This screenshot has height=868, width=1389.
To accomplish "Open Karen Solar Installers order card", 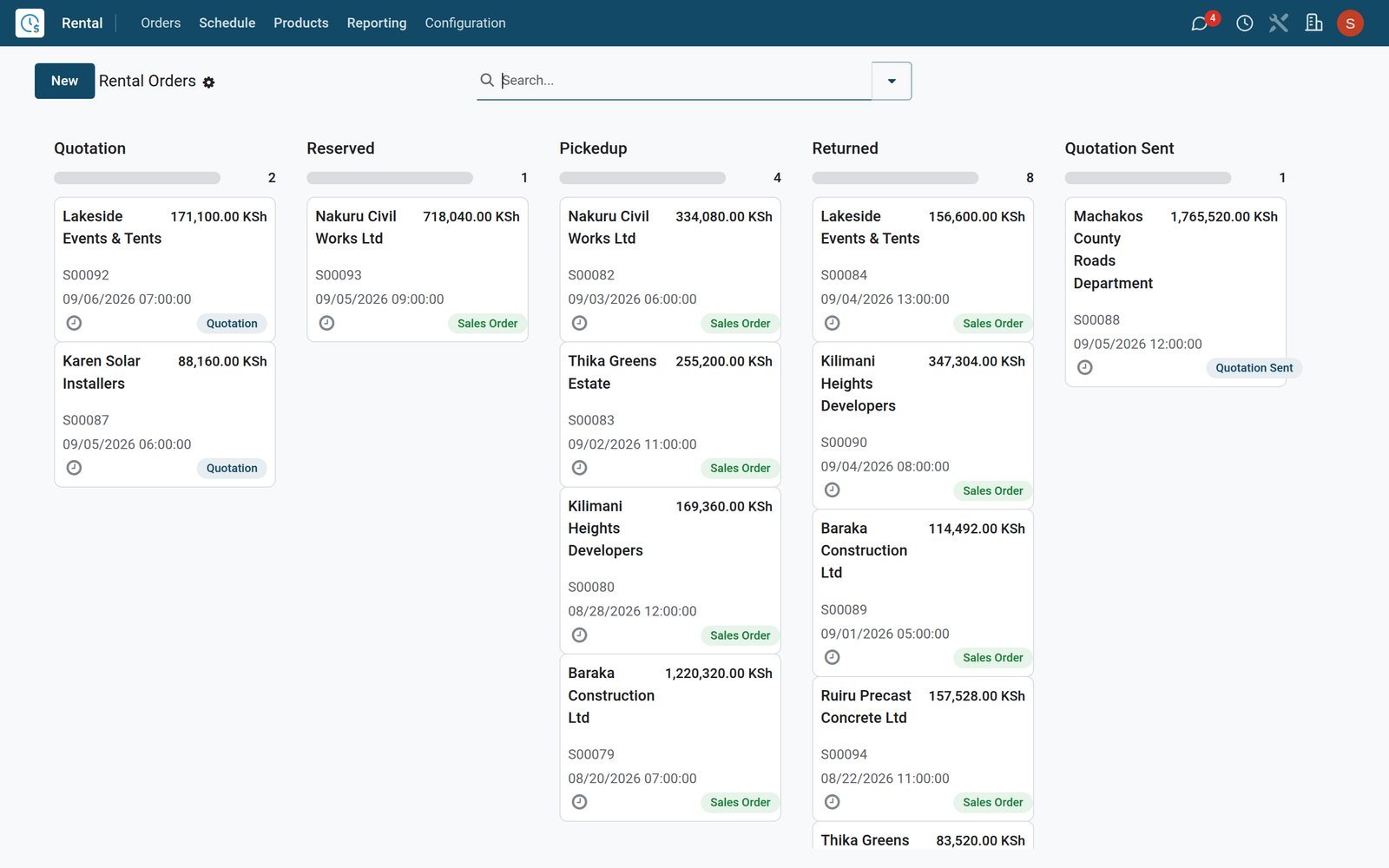I will pyautogui.click(x=165, y=415).
